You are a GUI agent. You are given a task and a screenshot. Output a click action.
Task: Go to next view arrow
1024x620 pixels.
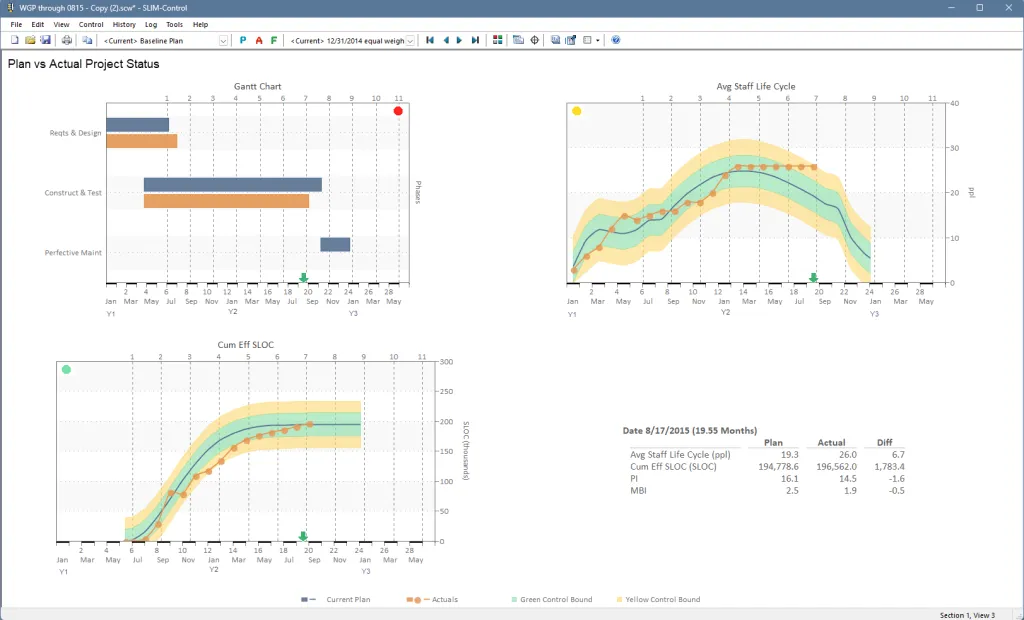click(x=459, y=40)
